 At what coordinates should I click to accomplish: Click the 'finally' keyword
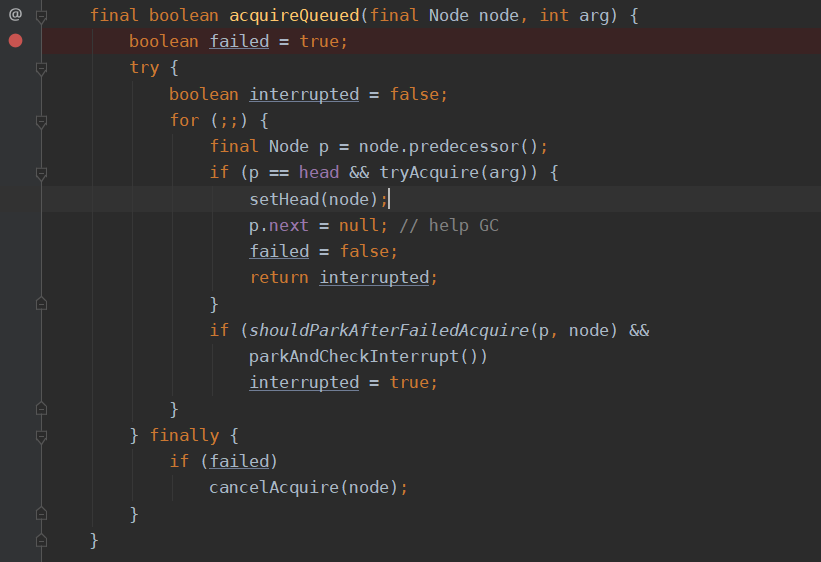coord(184,435)
